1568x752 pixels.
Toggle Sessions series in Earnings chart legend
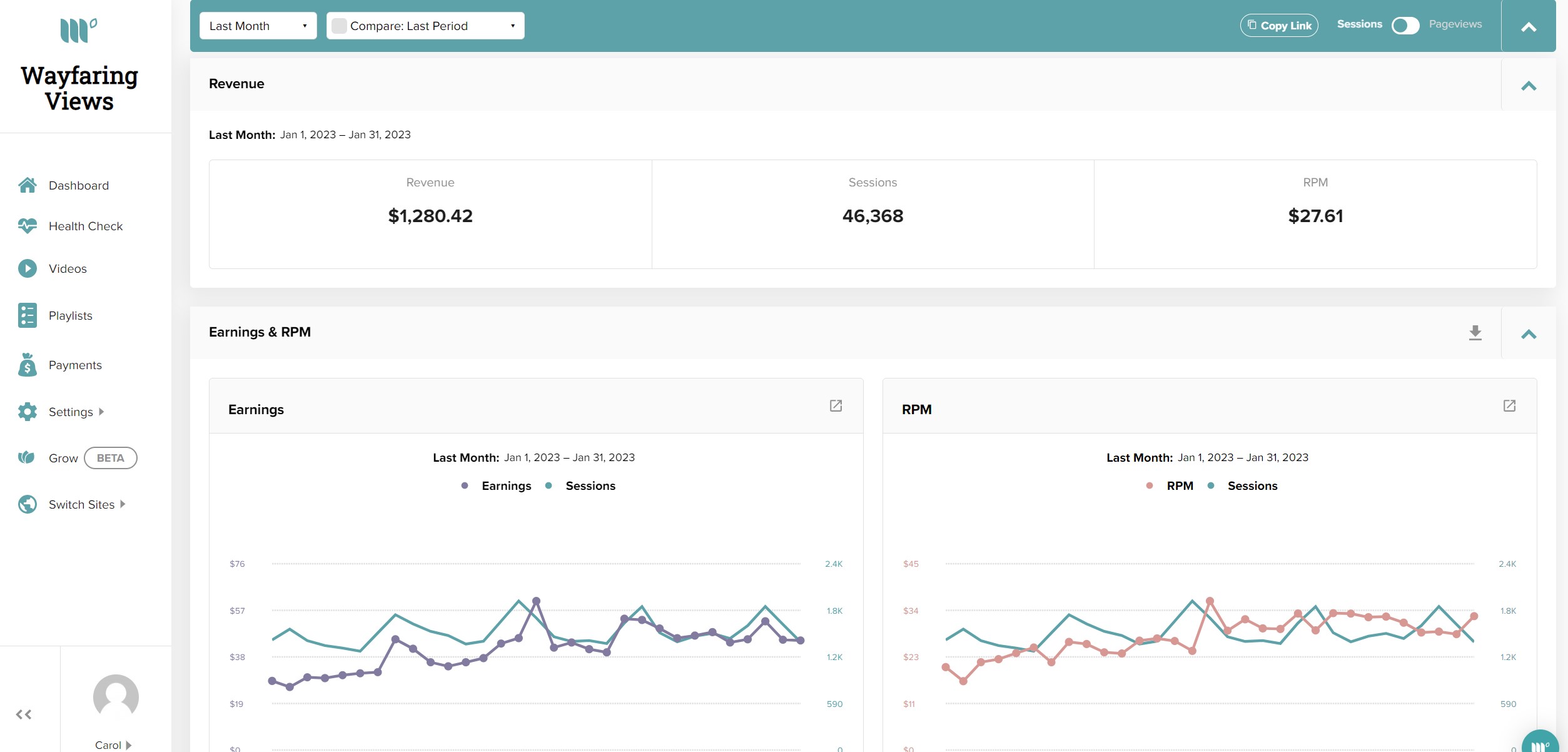(x=580, y=486)
